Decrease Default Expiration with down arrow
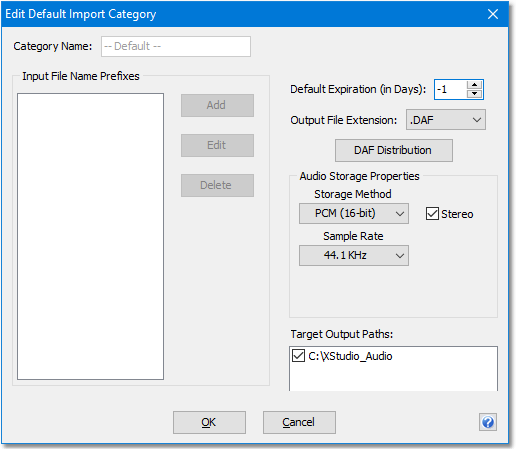Image resolution: width=516 pixels, height=451 pixels. pos(474,94)
